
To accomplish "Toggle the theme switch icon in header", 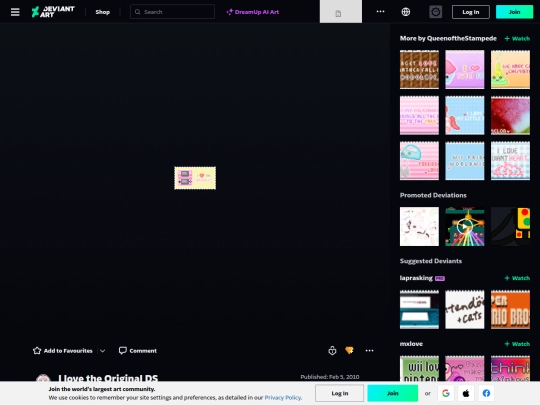I will pos(436,12).
